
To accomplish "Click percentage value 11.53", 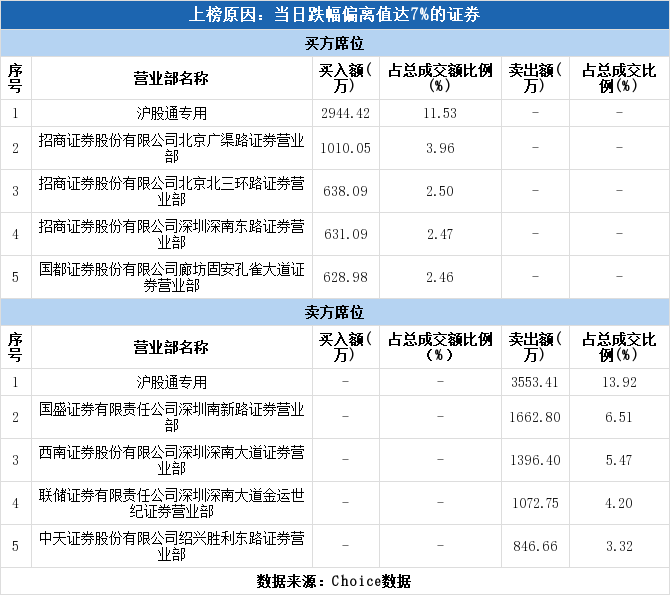I will click(440, 113).
